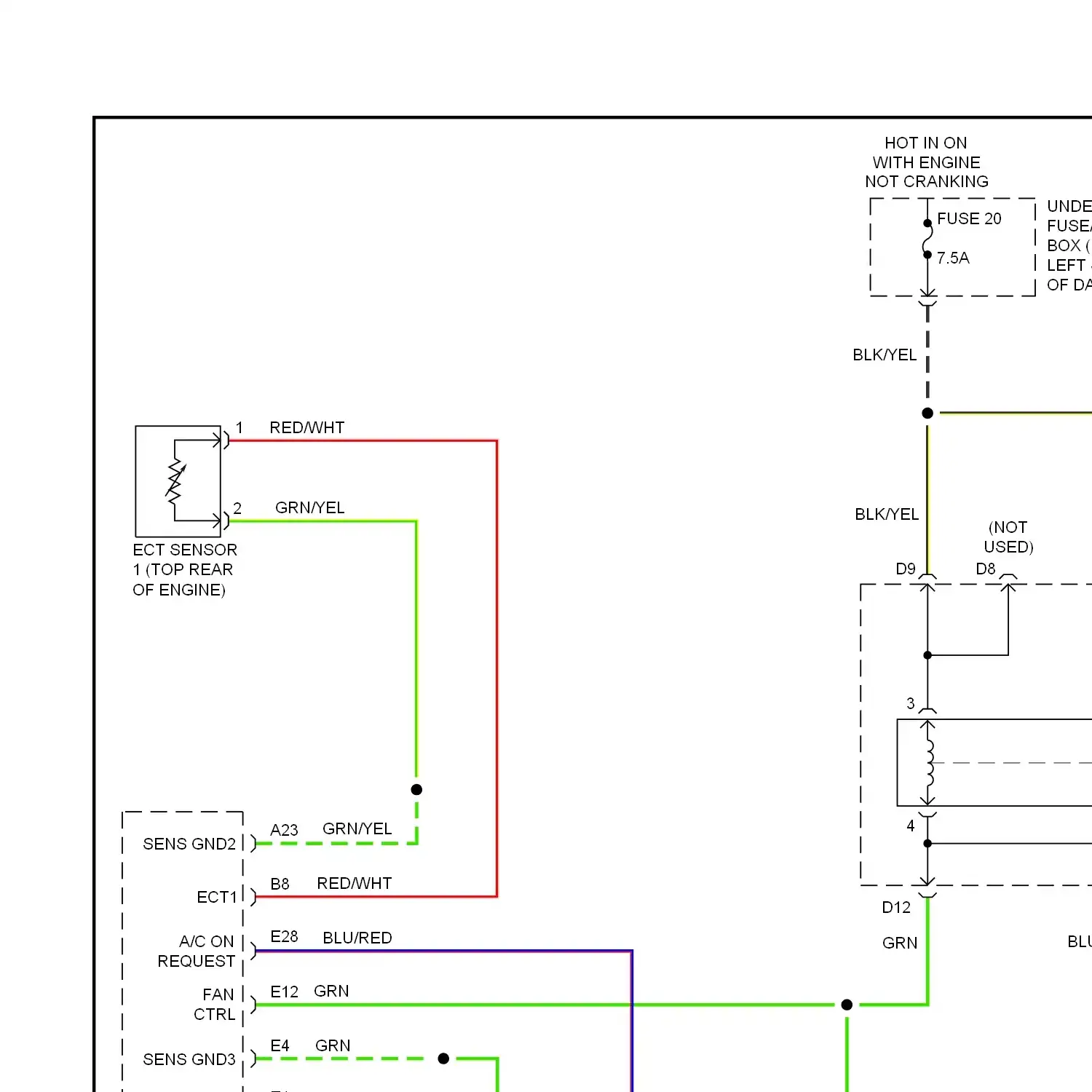
Task: Select the 7.5A rating text
Action: 953,258
